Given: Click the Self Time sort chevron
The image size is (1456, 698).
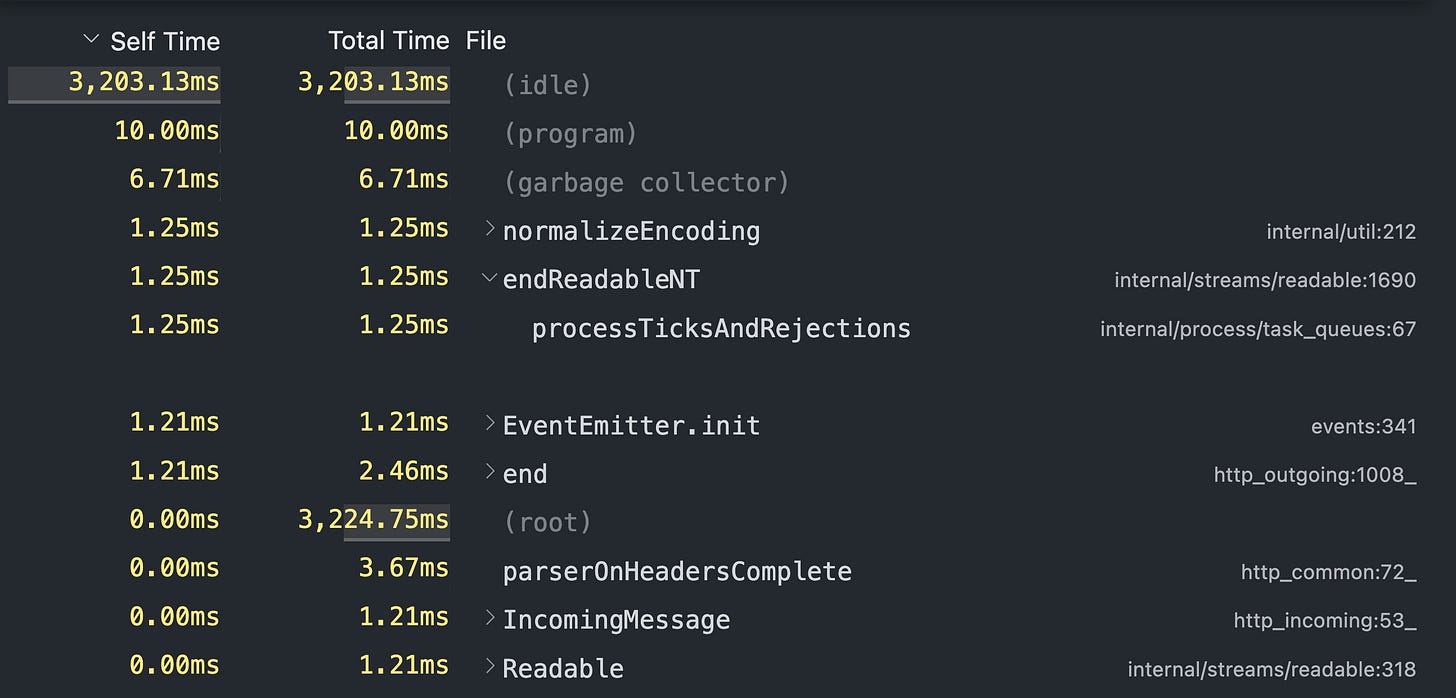Looking at the screenshot, I should [x=89, y=38].
